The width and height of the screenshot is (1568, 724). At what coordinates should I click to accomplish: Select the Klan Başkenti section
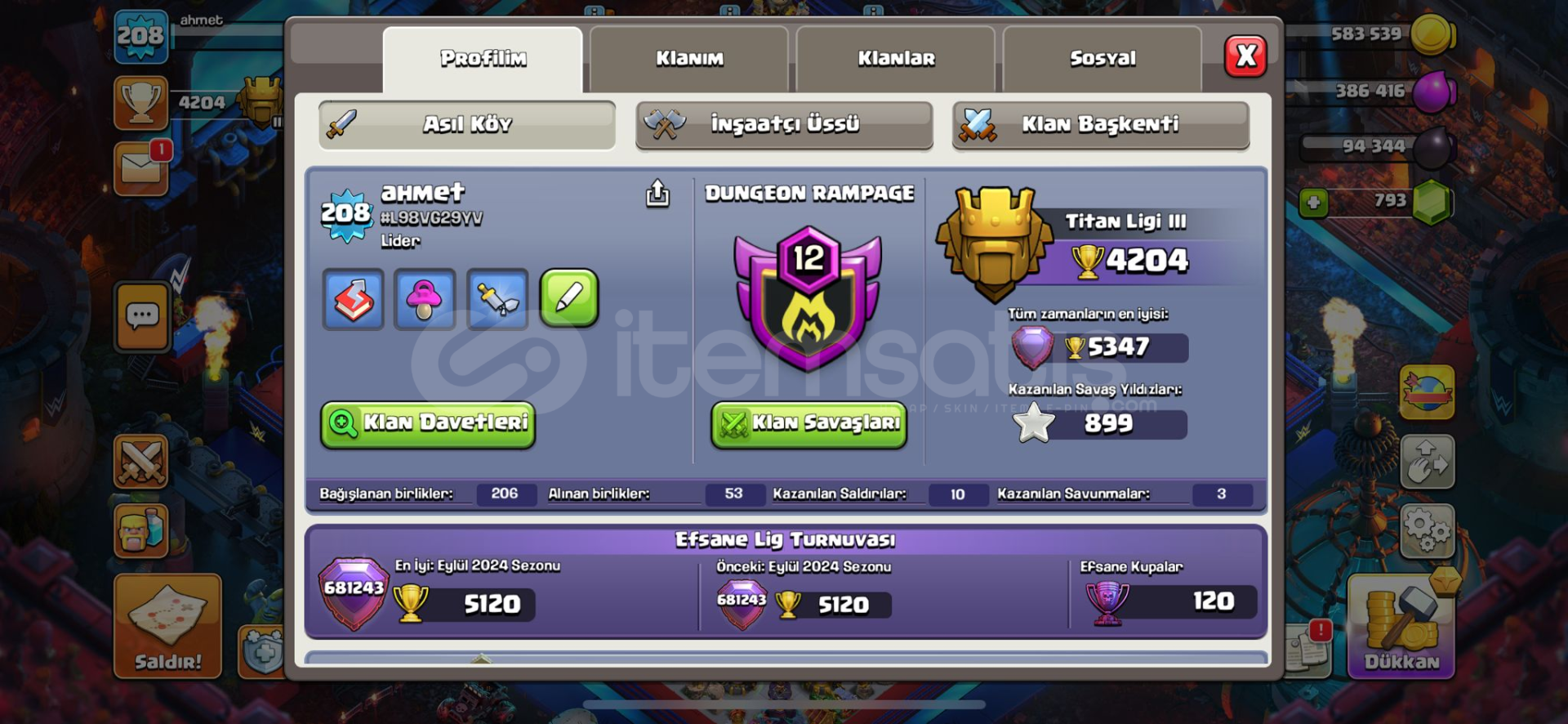[1101, 125]
